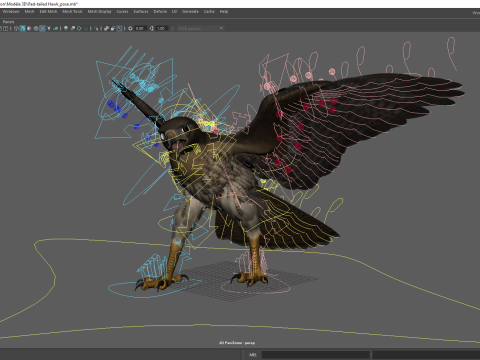This screenshot has width=480, height=360.
Task: Toggle X-ray joints icon
Action: tap(119, 28)
